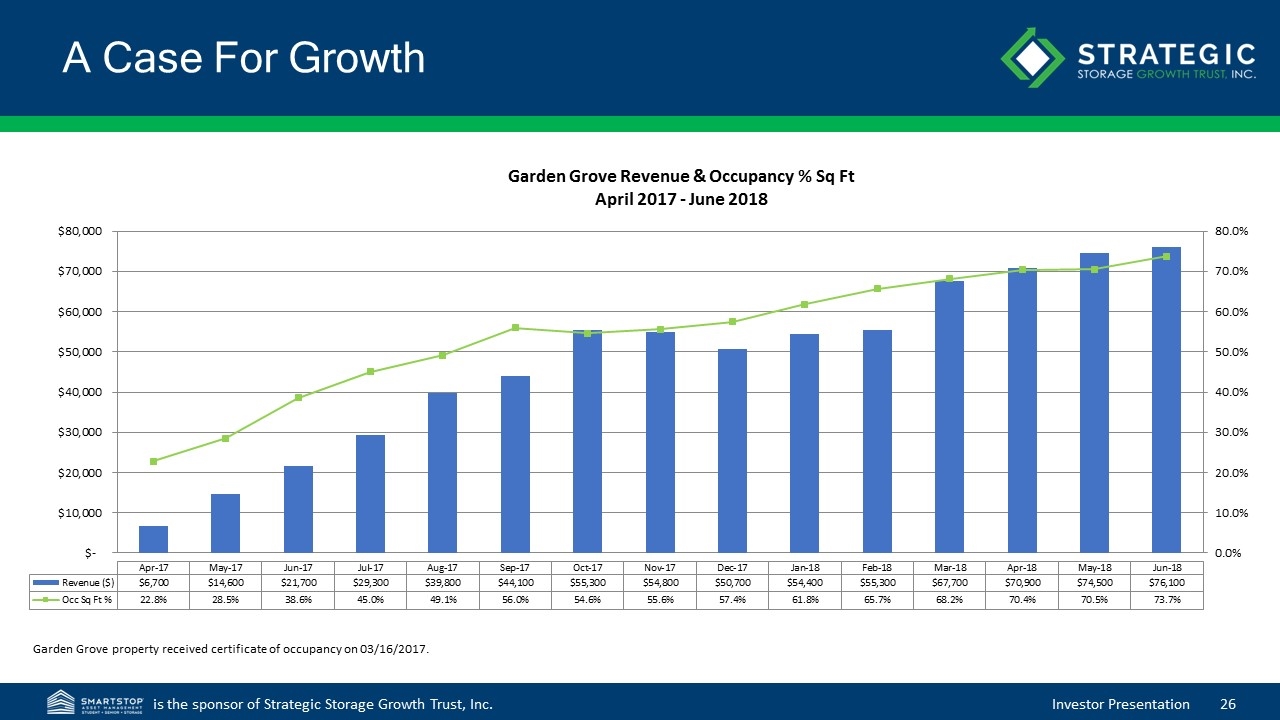
Task: Click the Sep-17 occupancy line marker
Action: click(515, 328)
